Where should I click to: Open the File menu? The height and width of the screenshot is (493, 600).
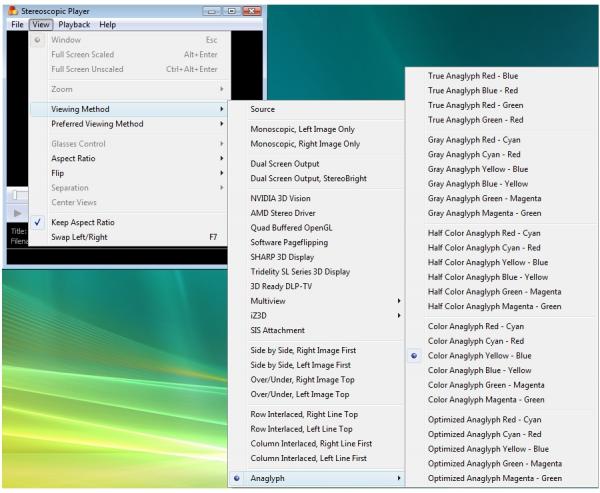(x=17, y=24)
